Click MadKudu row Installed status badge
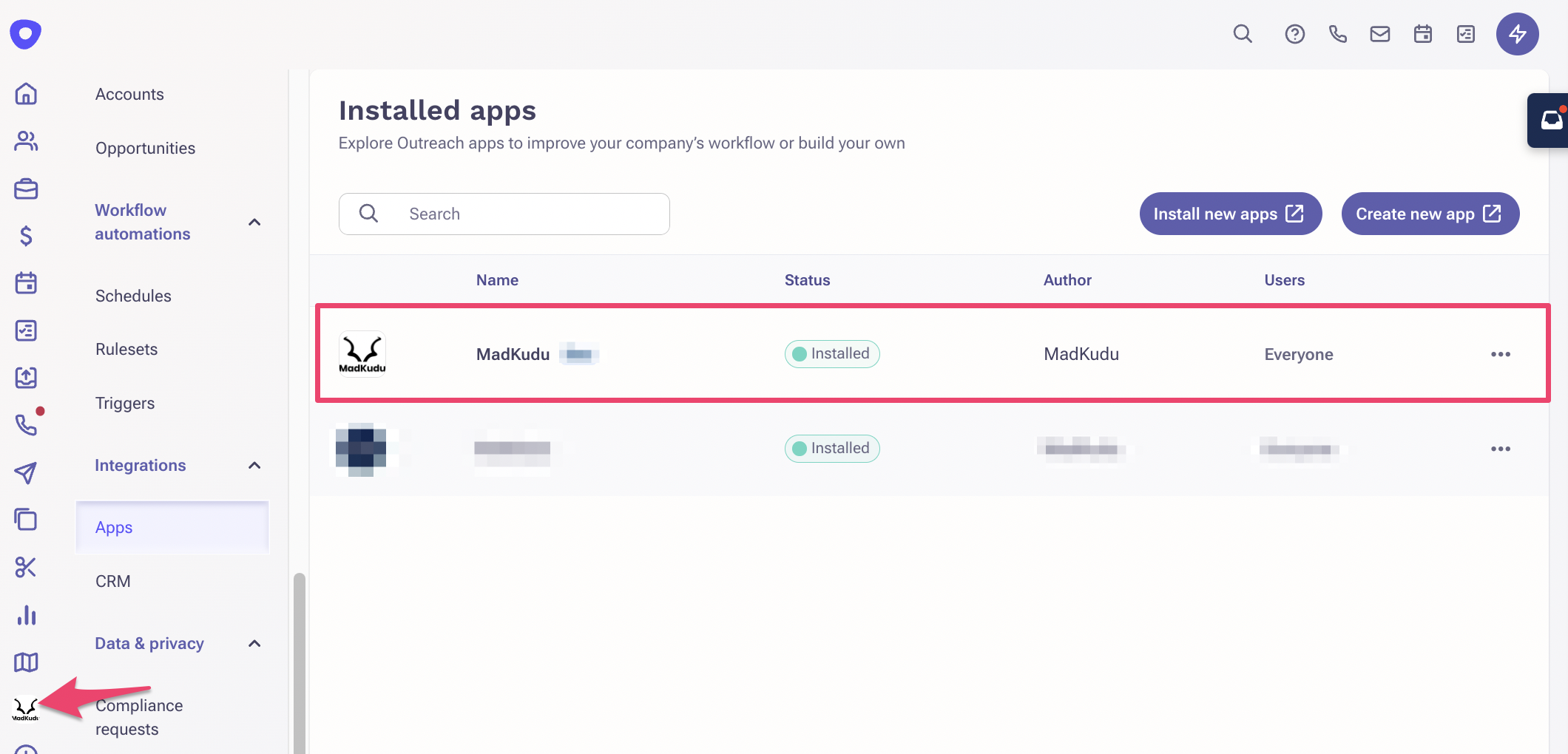1568x754 pixels. 832,354
